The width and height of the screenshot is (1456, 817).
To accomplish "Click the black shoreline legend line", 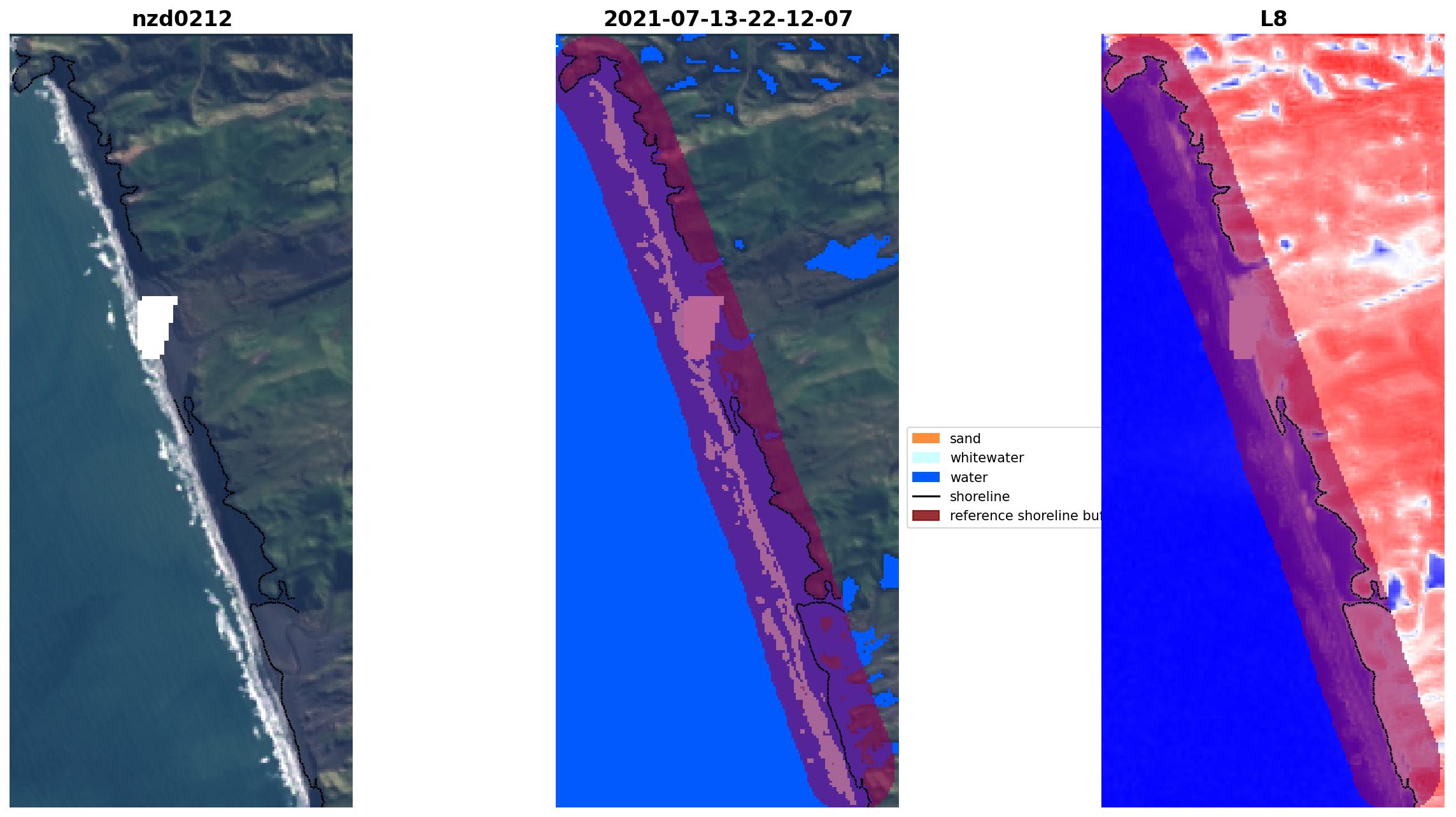I will point(925,496).
